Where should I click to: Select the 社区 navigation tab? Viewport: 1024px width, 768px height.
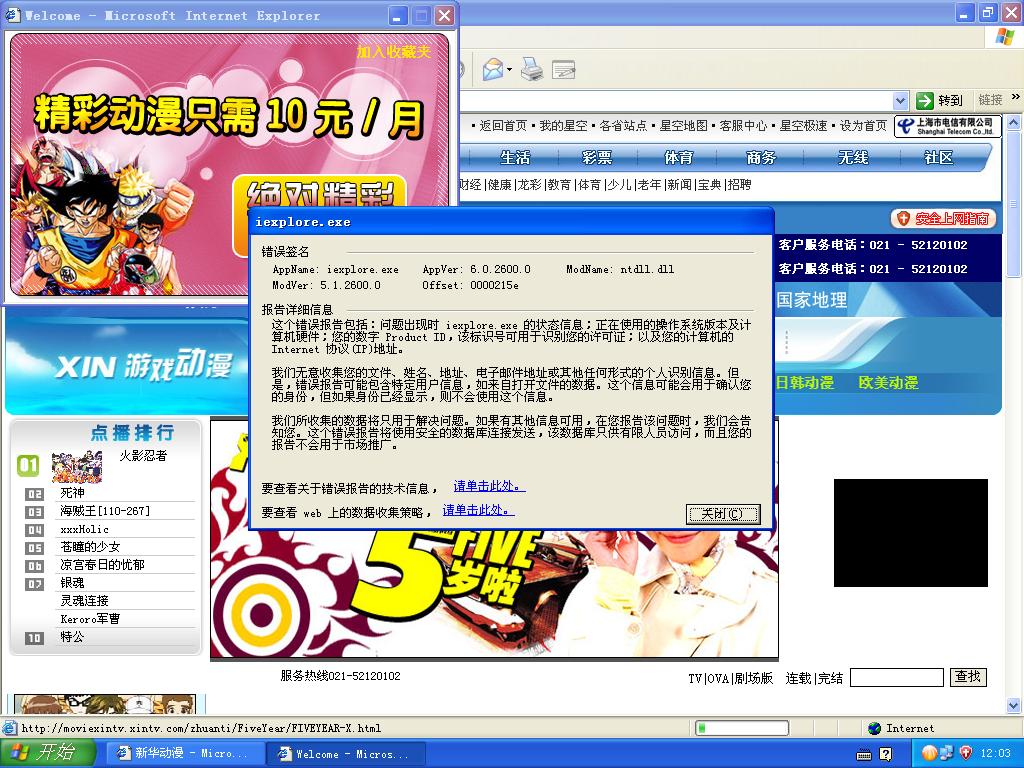click(x=938, y=157)
